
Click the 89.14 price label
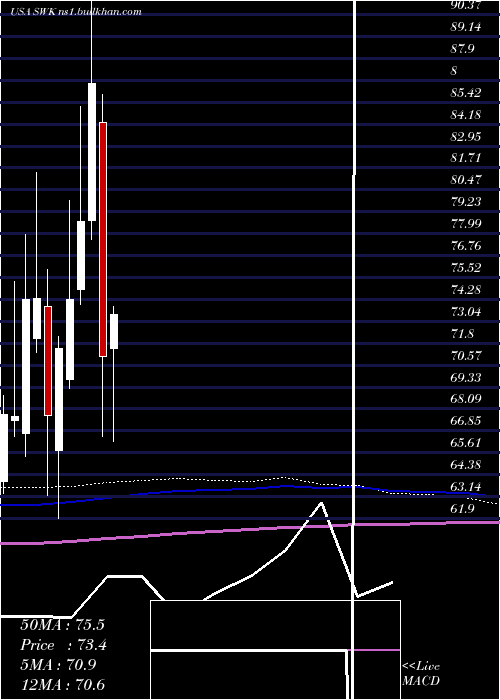click(466, 27)
